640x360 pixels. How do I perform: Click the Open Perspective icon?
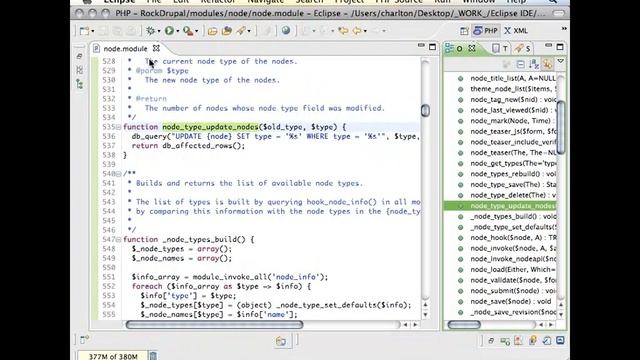464,31
